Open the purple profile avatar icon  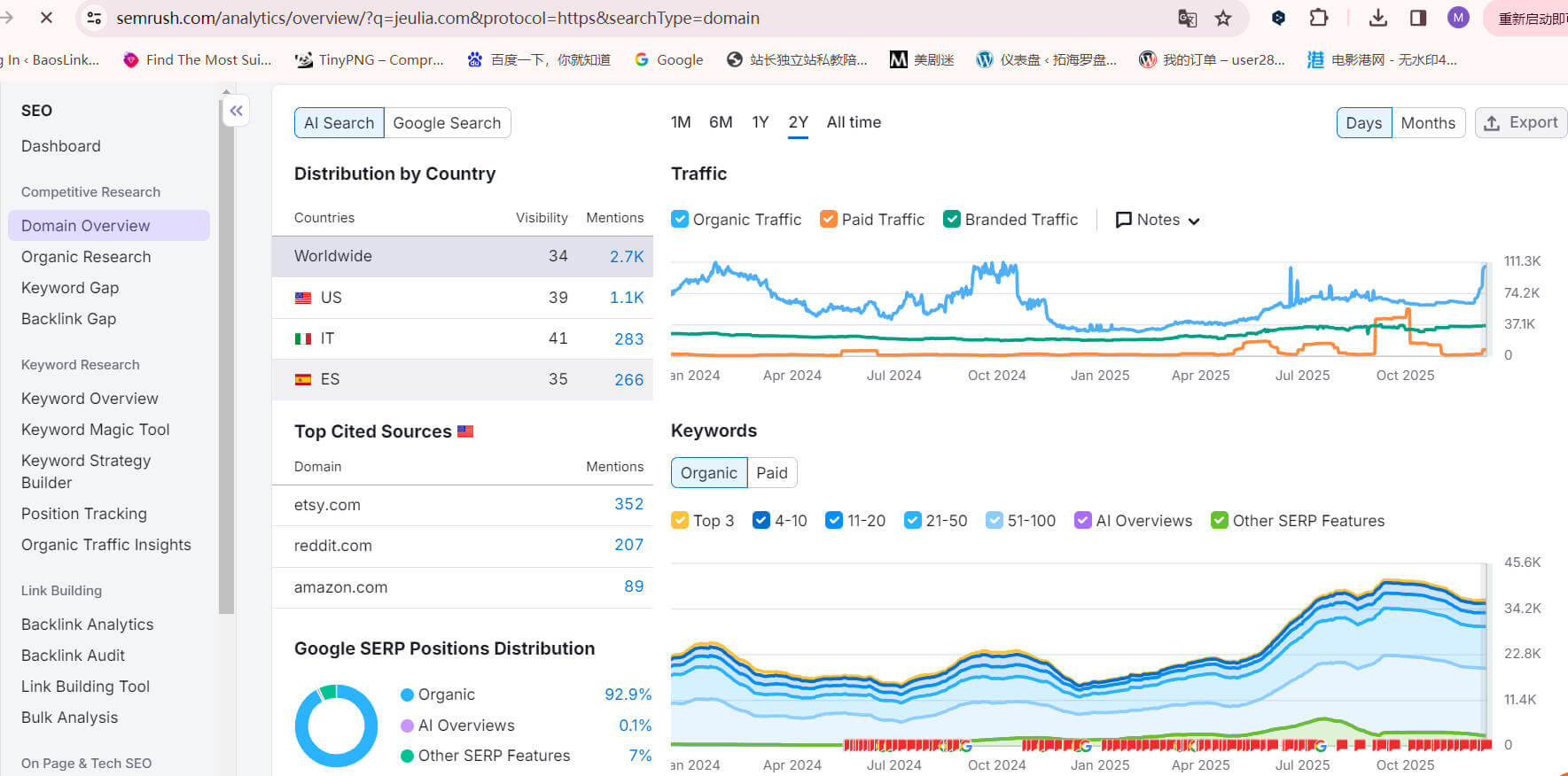click(1458, 18)
